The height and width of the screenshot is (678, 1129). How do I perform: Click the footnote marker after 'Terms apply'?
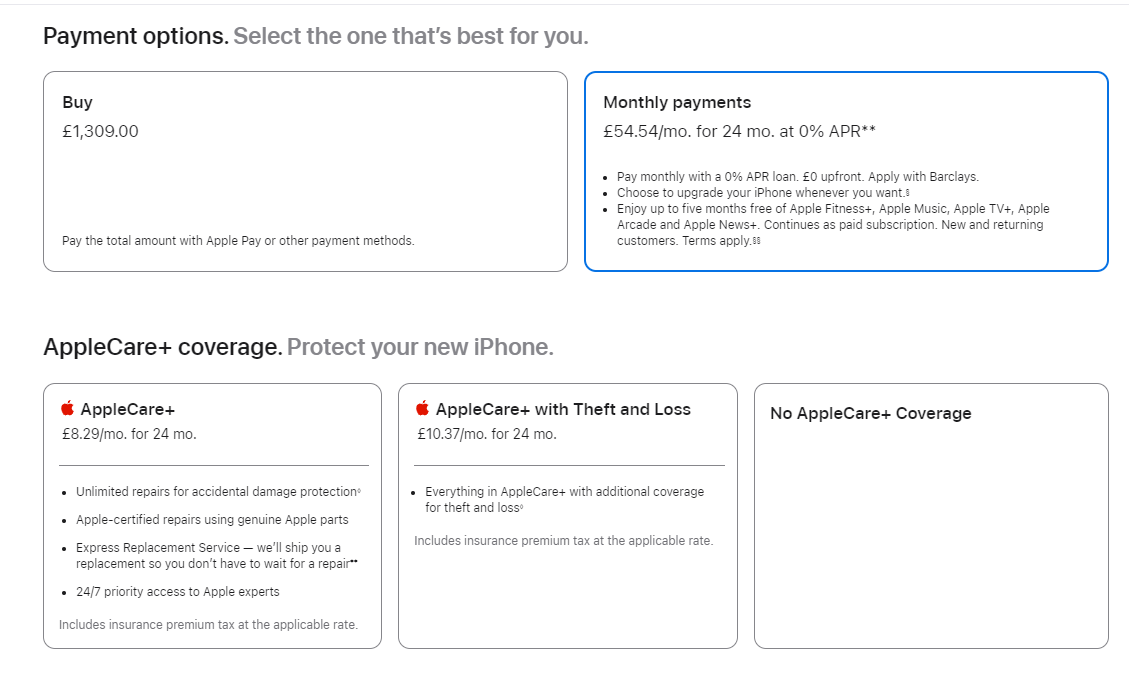click(x=756, y=240)
